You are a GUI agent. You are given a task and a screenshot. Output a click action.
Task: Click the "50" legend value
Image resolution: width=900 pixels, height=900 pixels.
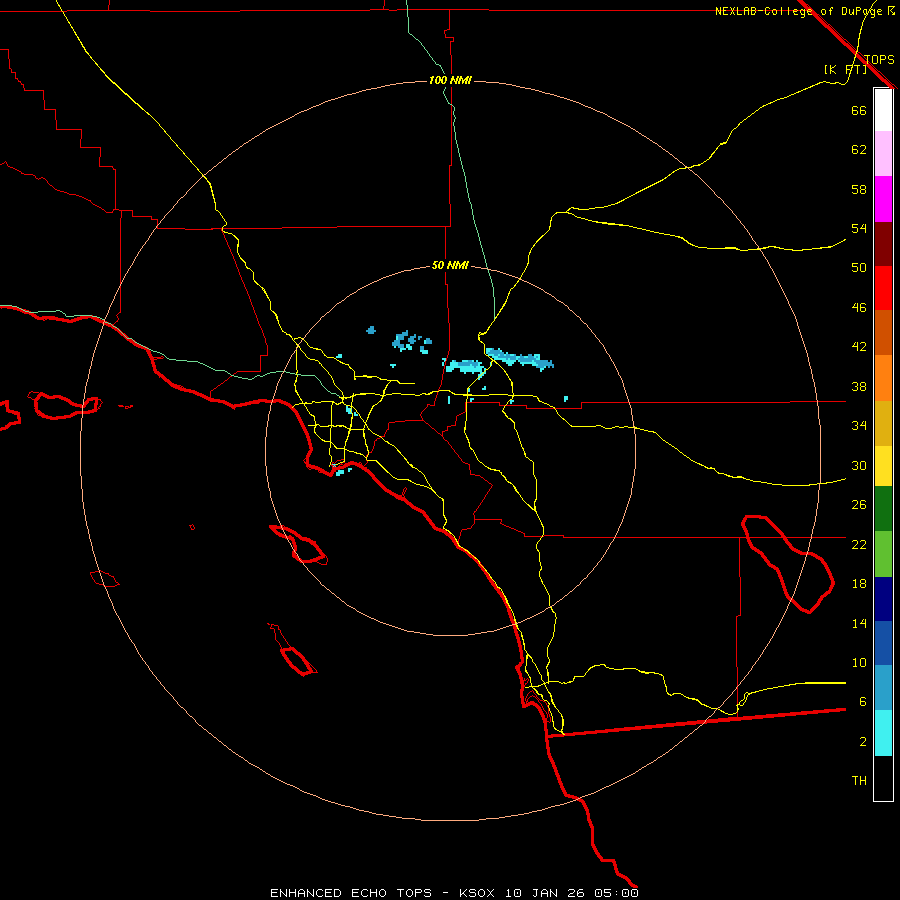coord(859,268)
